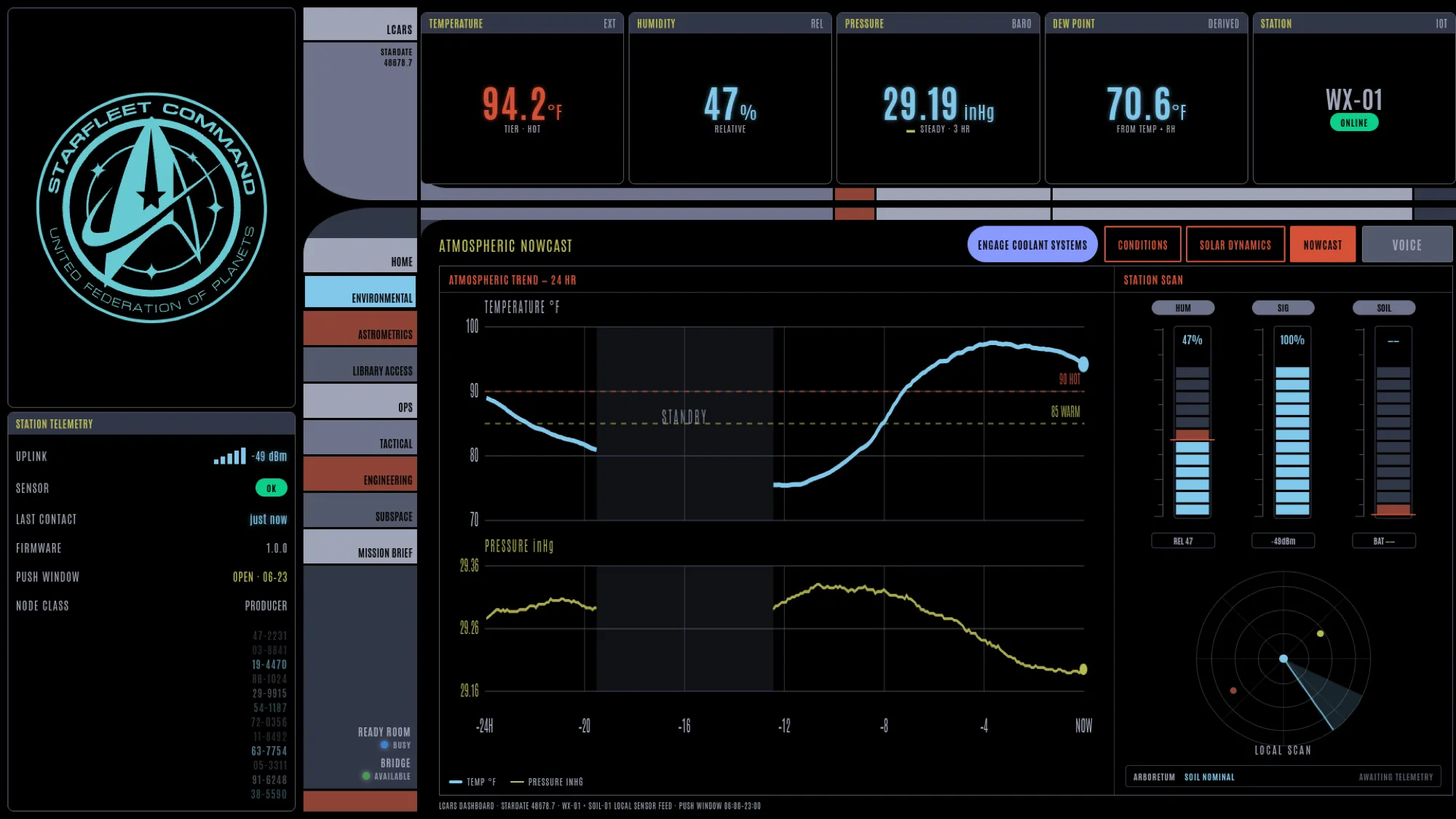
Task: Open the Dew Point 70.6°F card
Action: (x=1146, y=98)
